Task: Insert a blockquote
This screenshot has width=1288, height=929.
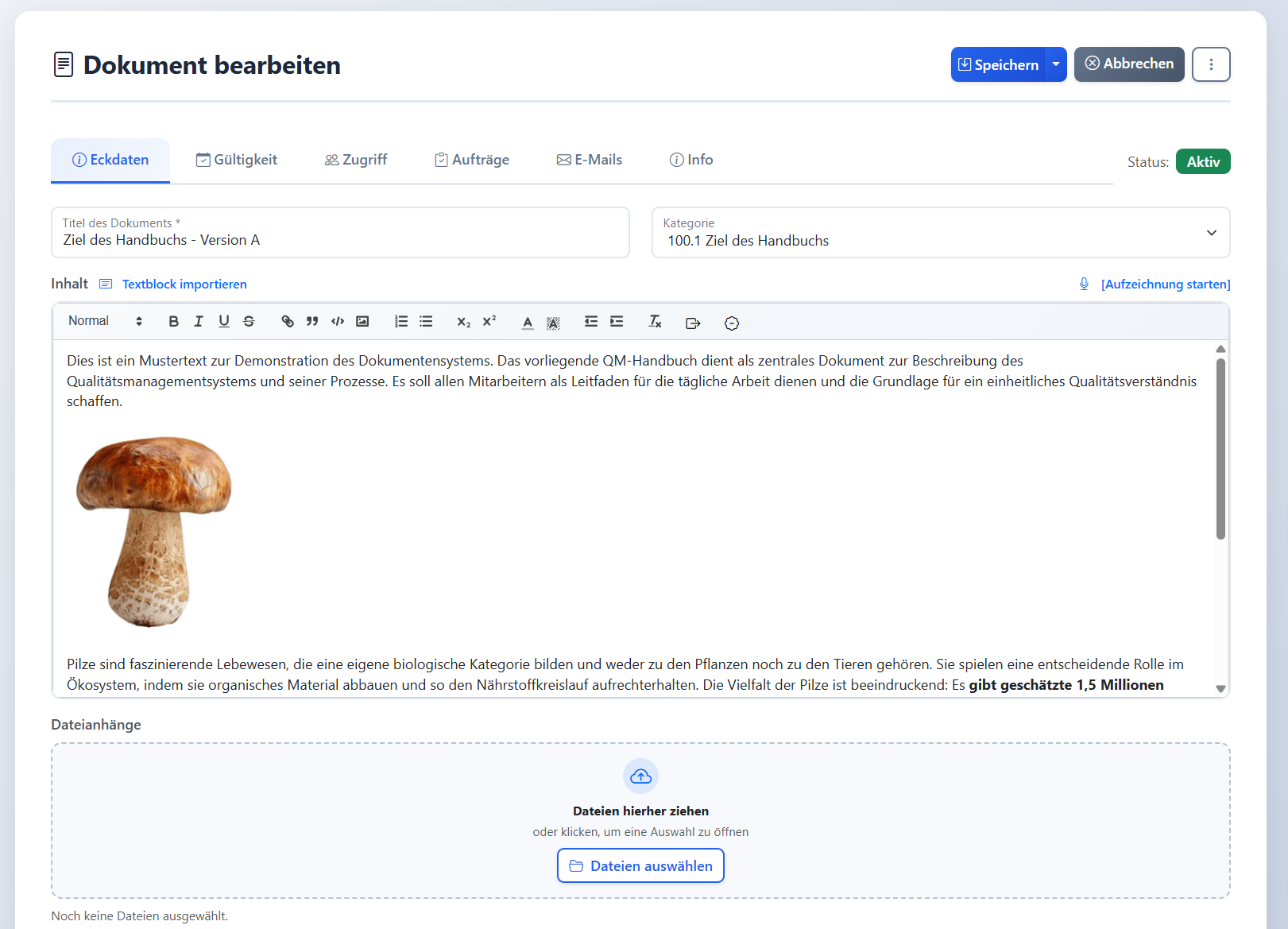Action: (x=312, y=321)
